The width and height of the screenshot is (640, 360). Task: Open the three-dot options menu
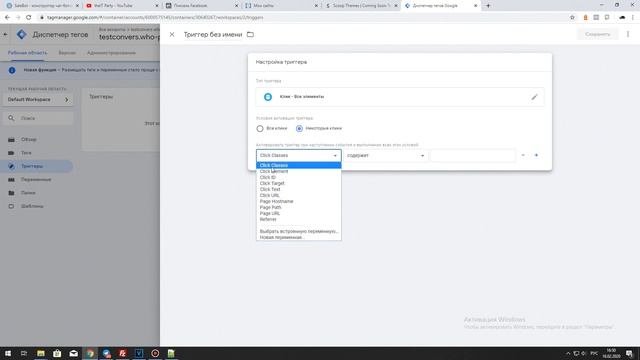click(x=628, y=34)
